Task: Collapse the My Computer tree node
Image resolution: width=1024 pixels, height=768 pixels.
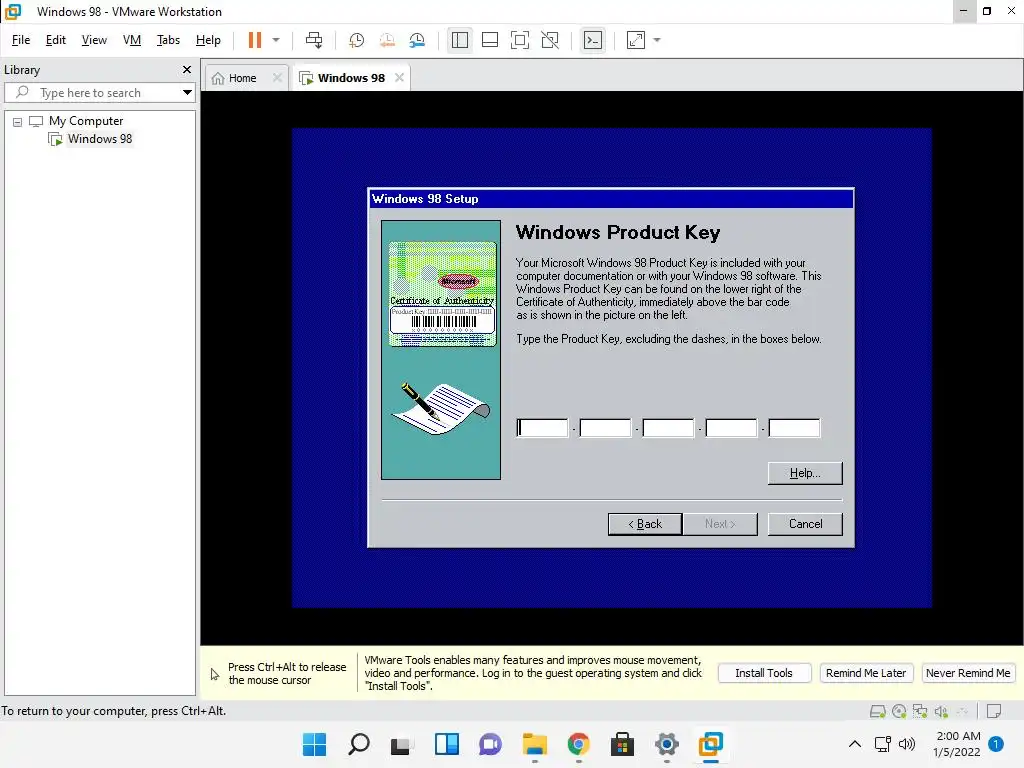Action: [x=18, y=121]
